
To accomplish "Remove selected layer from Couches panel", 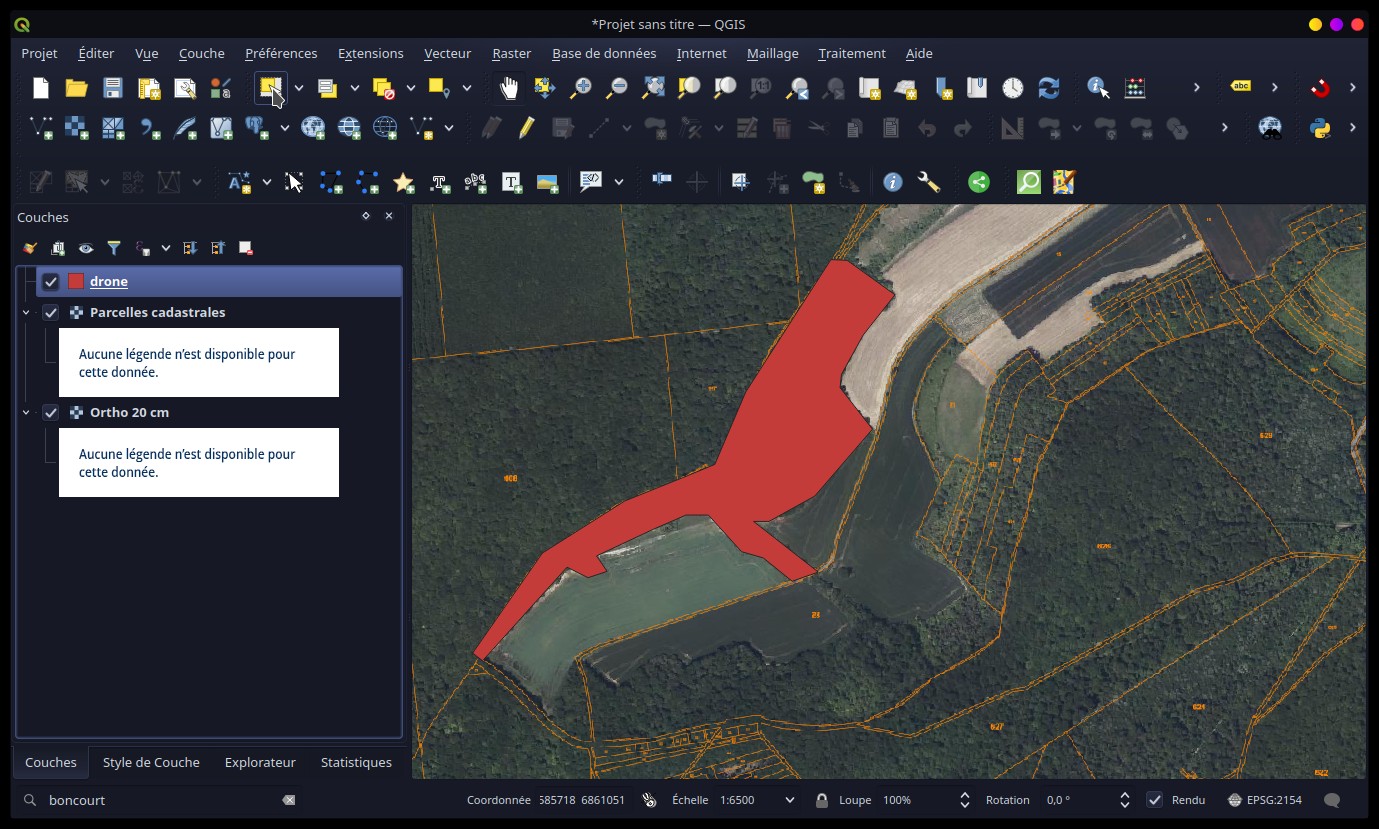I will pyautogui.click(x=245, y=248).
